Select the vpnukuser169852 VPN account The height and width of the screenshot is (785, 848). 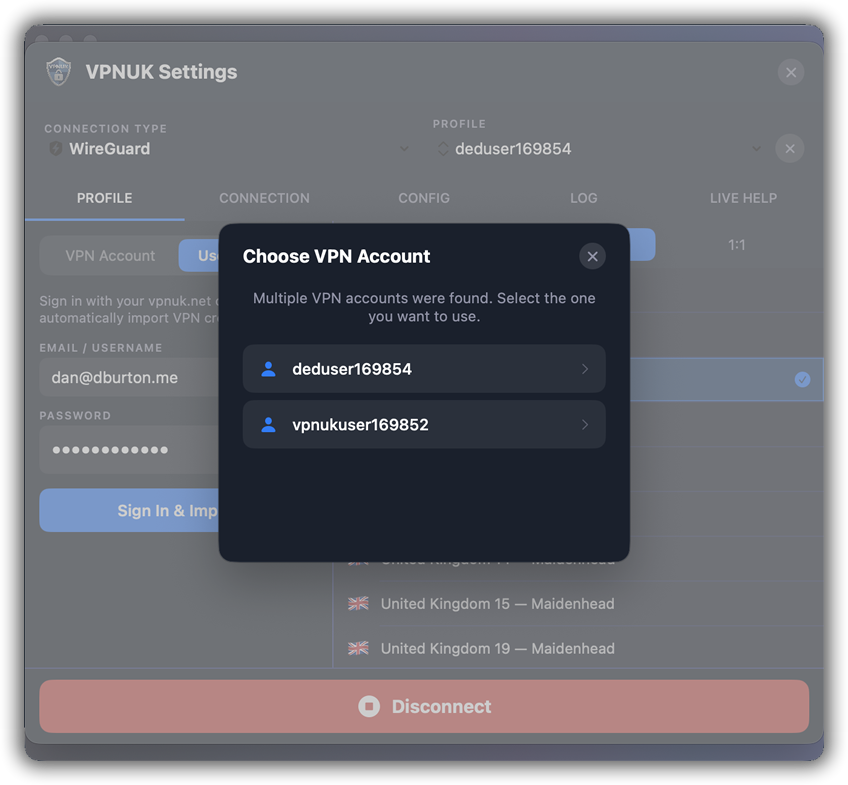point(424,424)
